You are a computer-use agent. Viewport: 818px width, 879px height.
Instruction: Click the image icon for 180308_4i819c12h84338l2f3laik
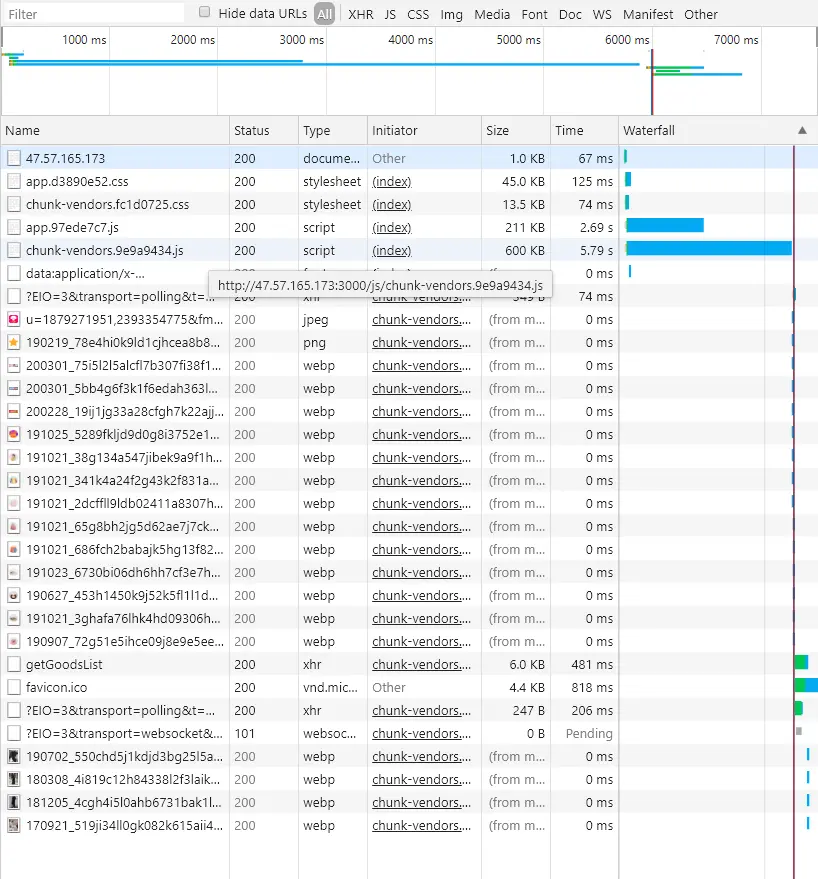click(13, 779)
